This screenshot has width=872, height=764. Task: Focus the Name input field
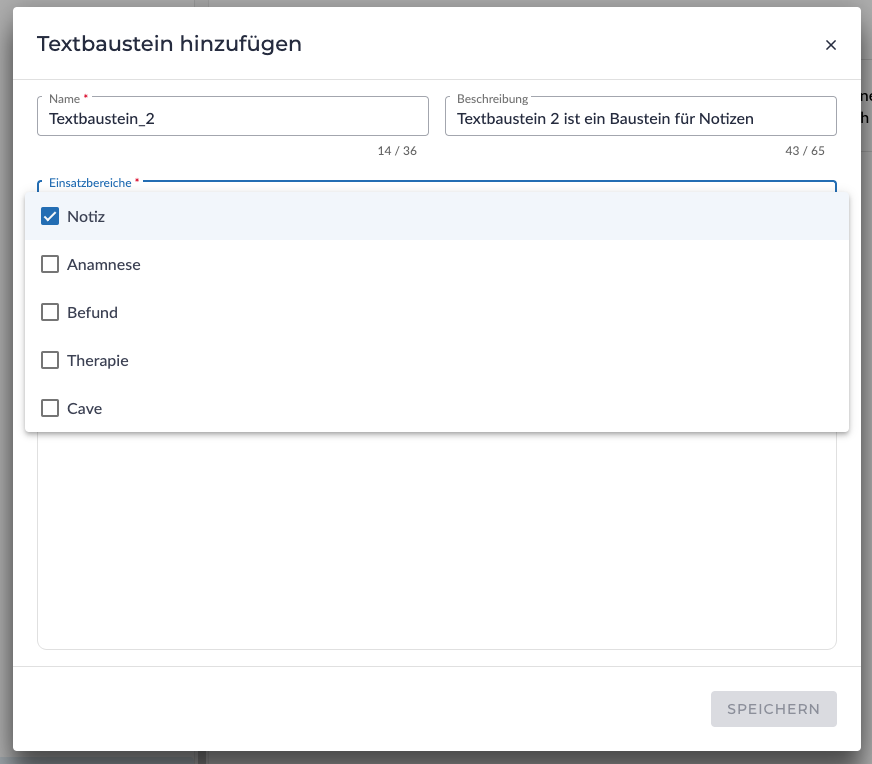click(x=232, y=118)
